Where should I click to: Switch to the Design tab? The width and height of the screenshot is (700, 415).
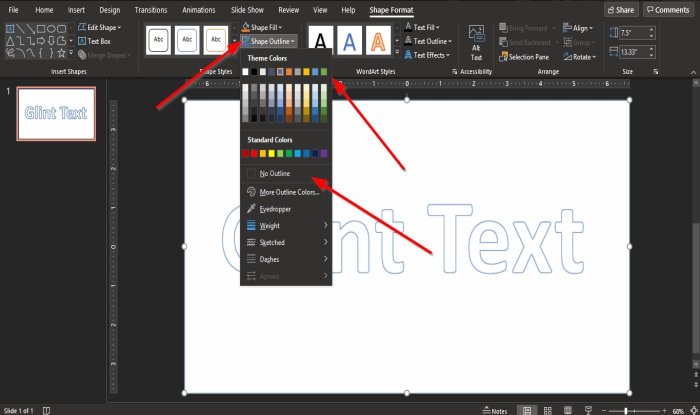110,10
